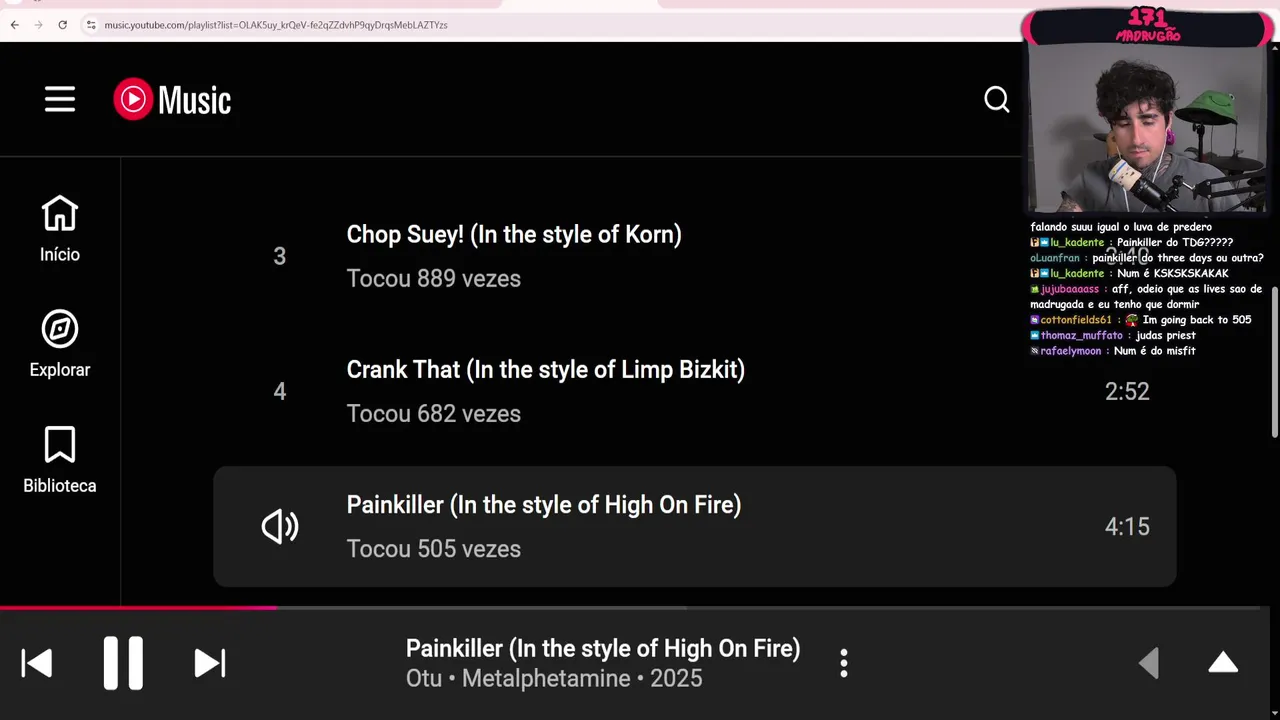Play Crank That (In the style of Limp Bizkit)
Viewport: 1280px width, 720px height.
(x=545, y=370)
